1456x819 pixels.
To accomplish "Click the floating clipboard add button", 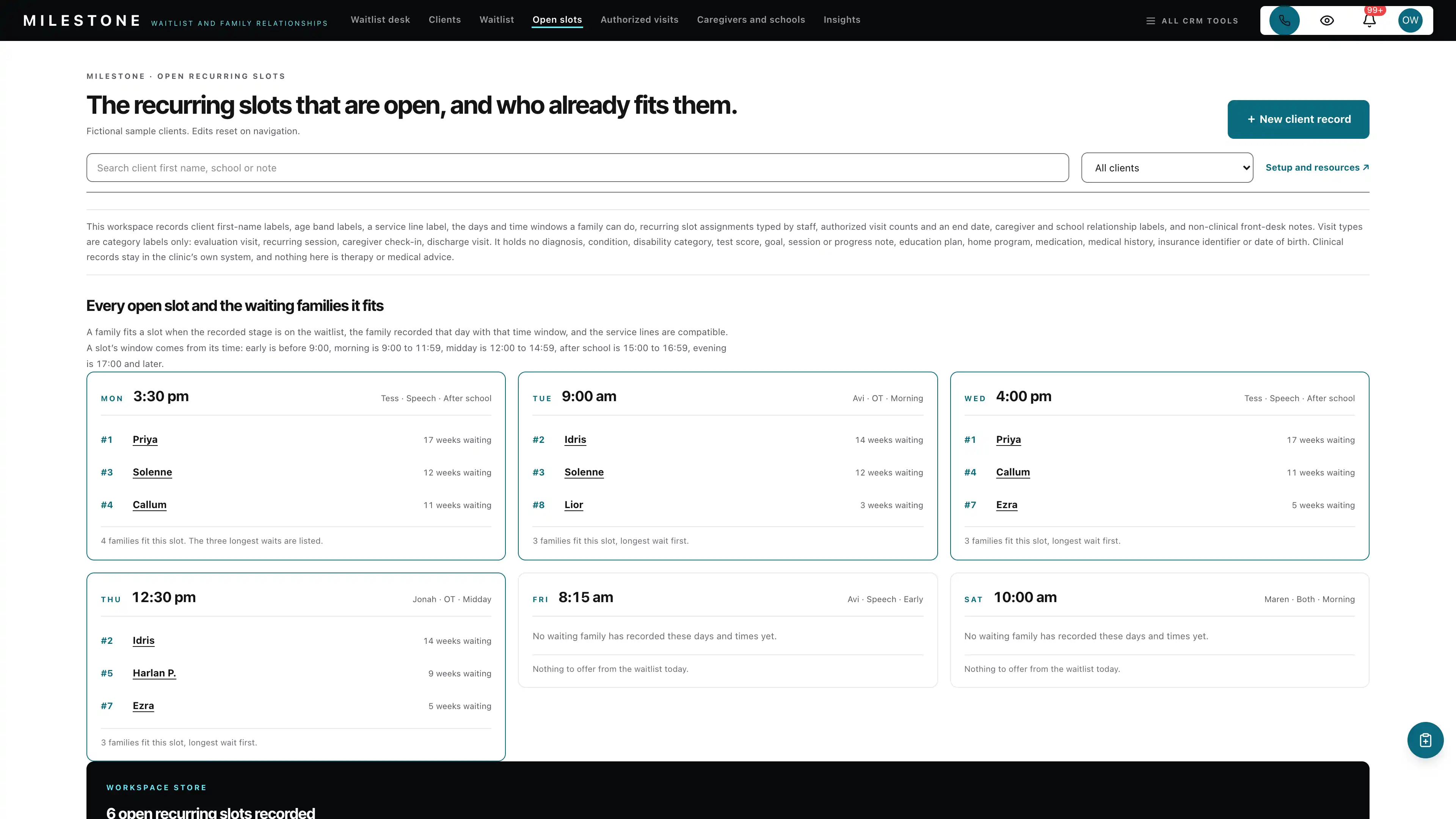I will click(x=1425, y=740).
